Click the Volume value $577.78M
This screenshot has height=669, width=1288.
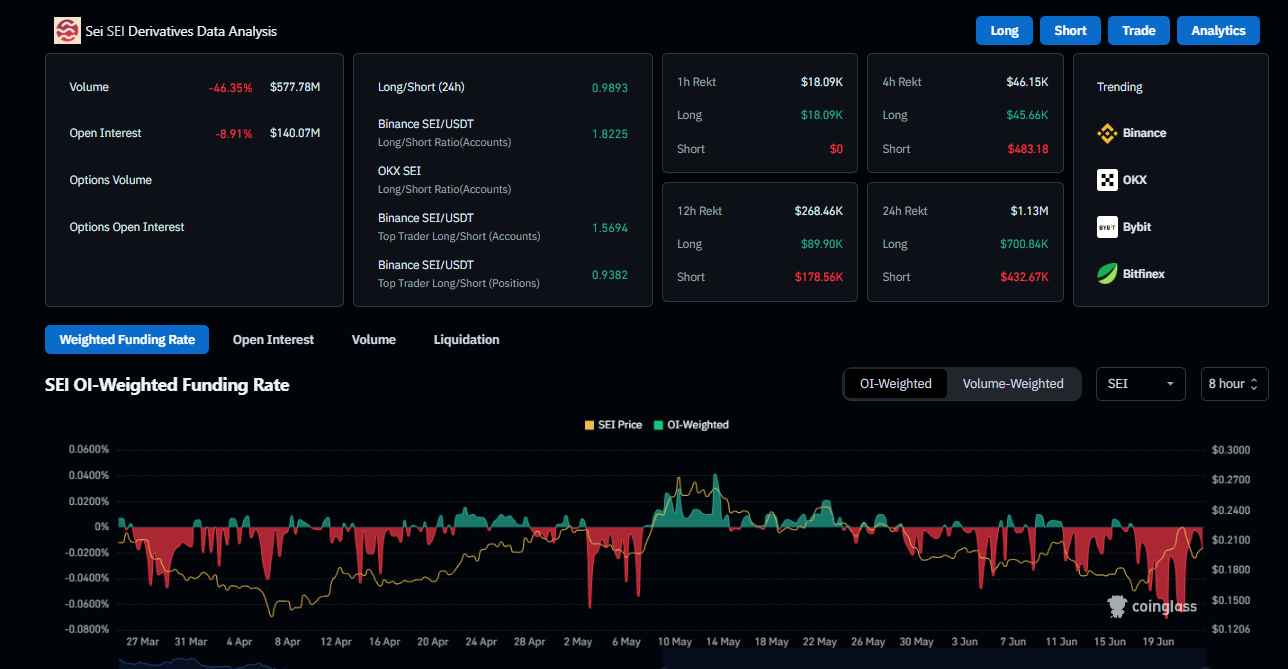click(x=295, y=87)
